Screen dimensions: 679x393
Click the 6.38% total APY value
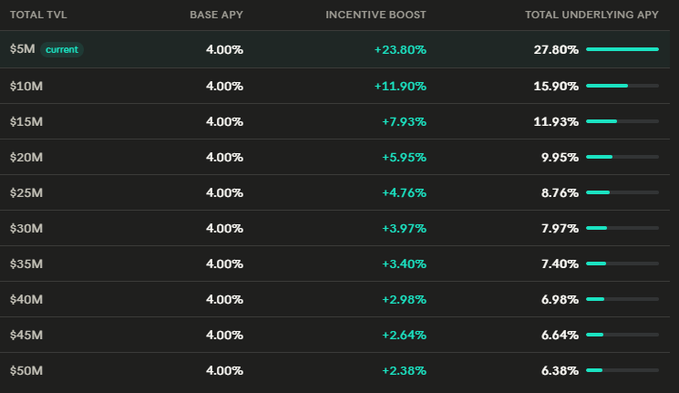560,370
